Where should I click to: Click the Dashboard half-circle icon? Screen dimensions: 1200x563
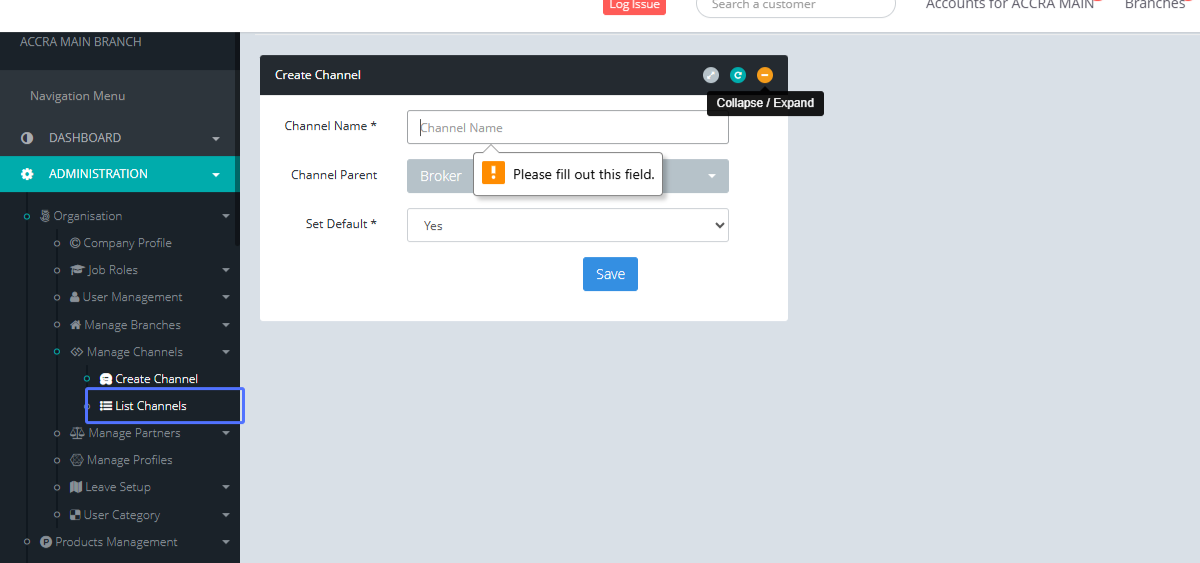point(28,138)
